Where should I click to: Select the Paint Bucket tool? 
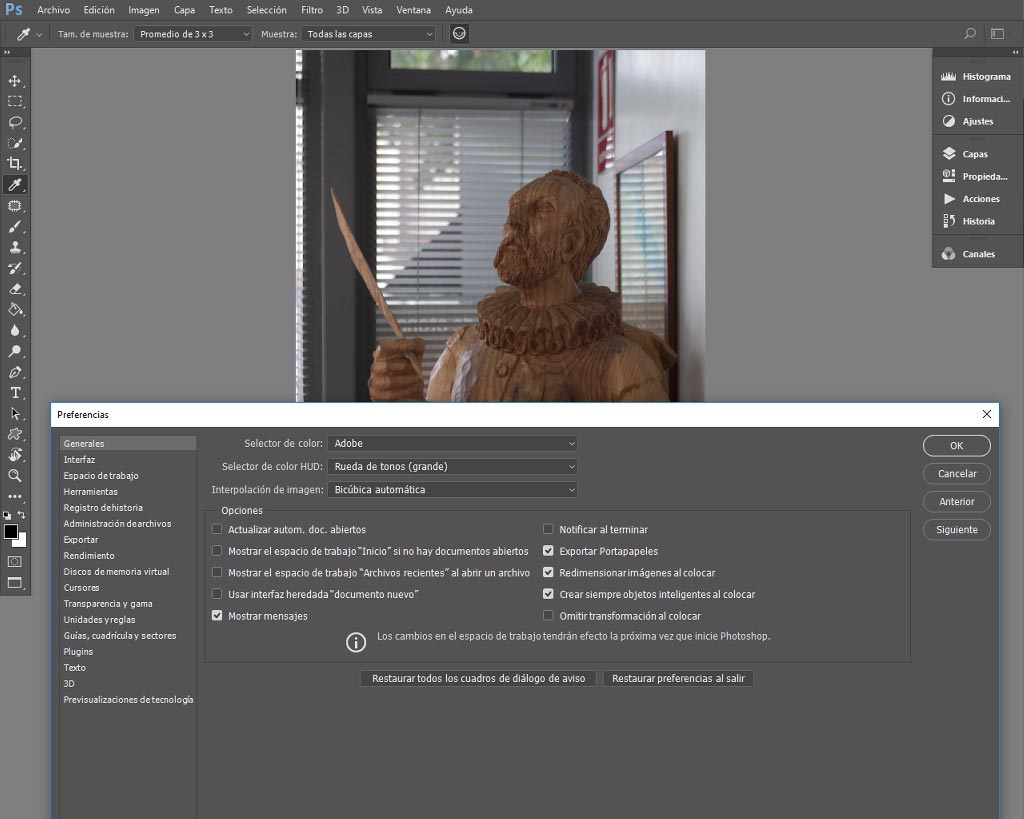(14, 310)
